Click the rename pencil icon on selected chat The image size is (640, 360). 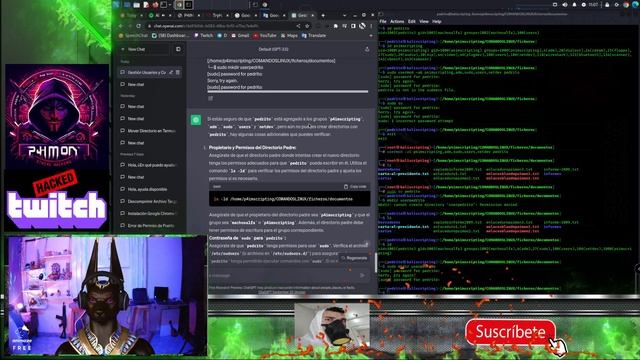(171, 72)
